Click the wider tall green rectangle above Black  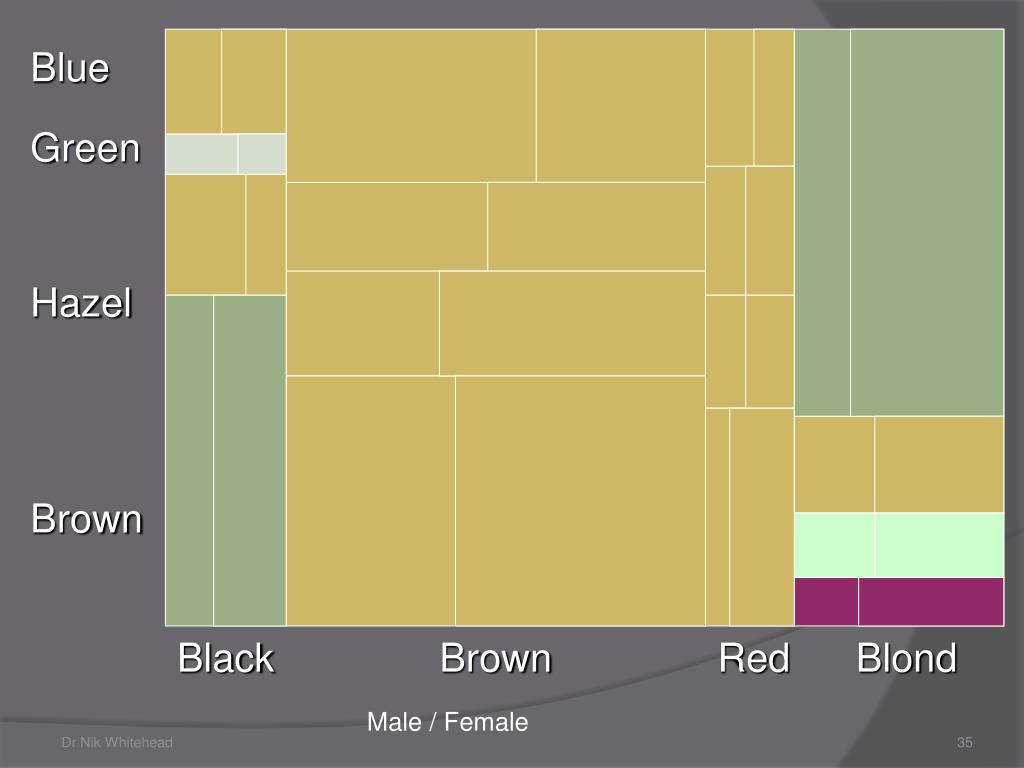coord(250,460)
